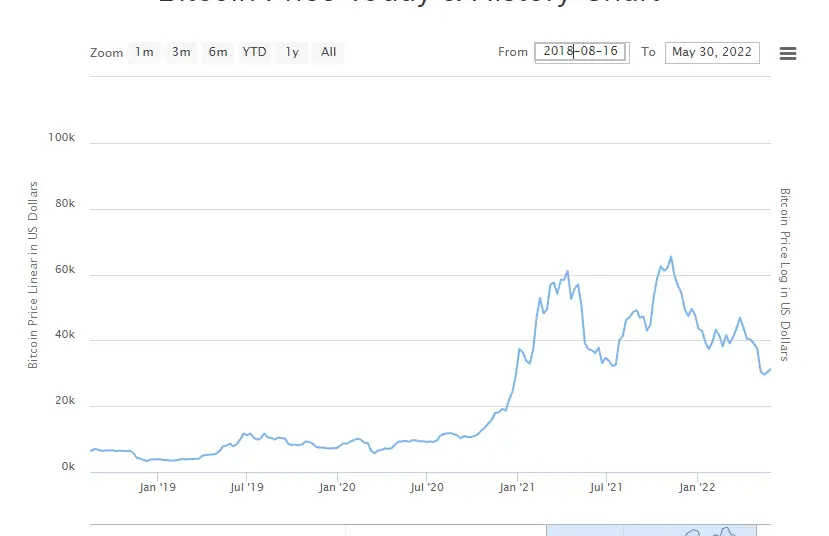Click the Jan '21 x-axis label
829x536 pixels.
(517, 487)
